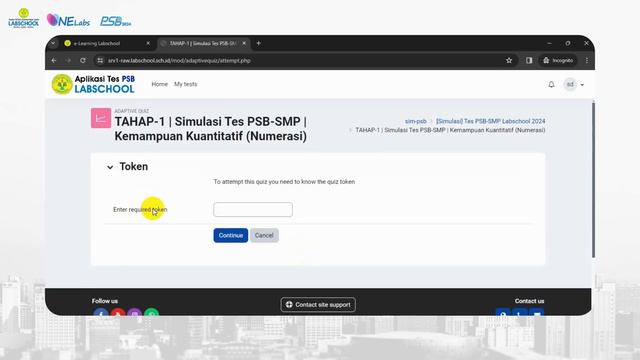Click Contact site support button
This screenshot has width=640, height=360.
(x=318, y=304)
